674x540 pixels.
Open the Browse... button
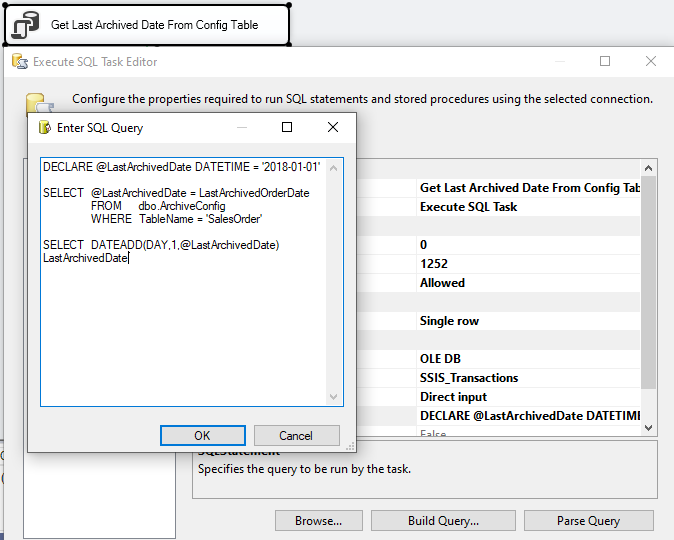[319, 521]
